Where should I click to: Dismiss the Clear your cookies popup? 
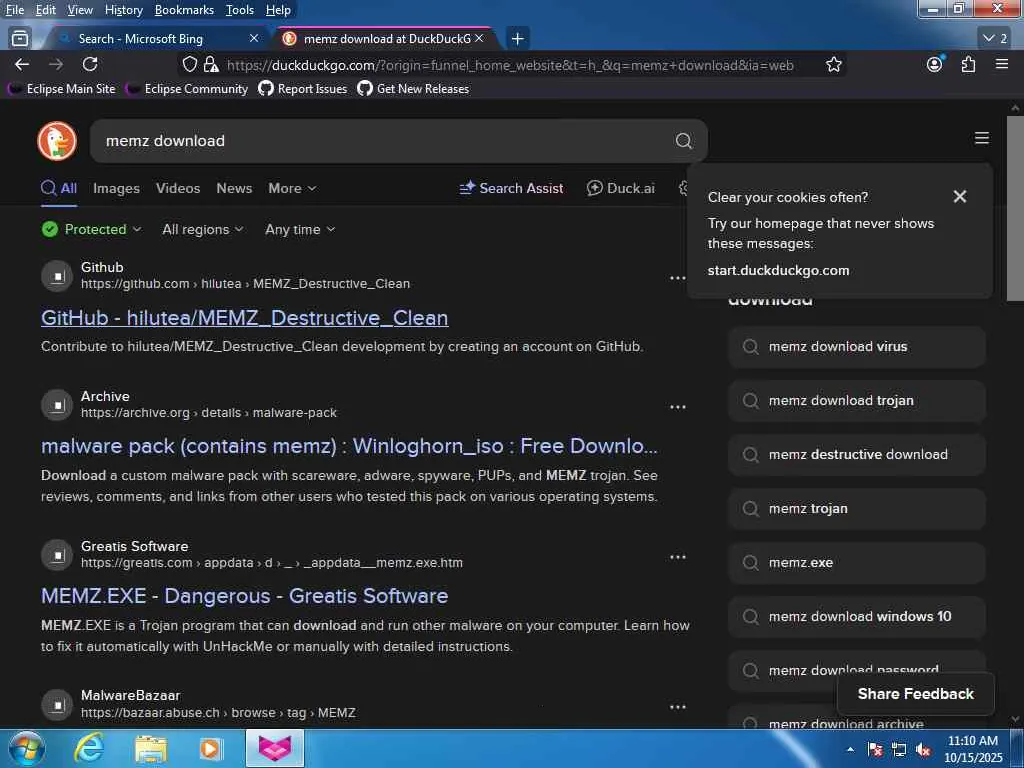click(959, 197)
